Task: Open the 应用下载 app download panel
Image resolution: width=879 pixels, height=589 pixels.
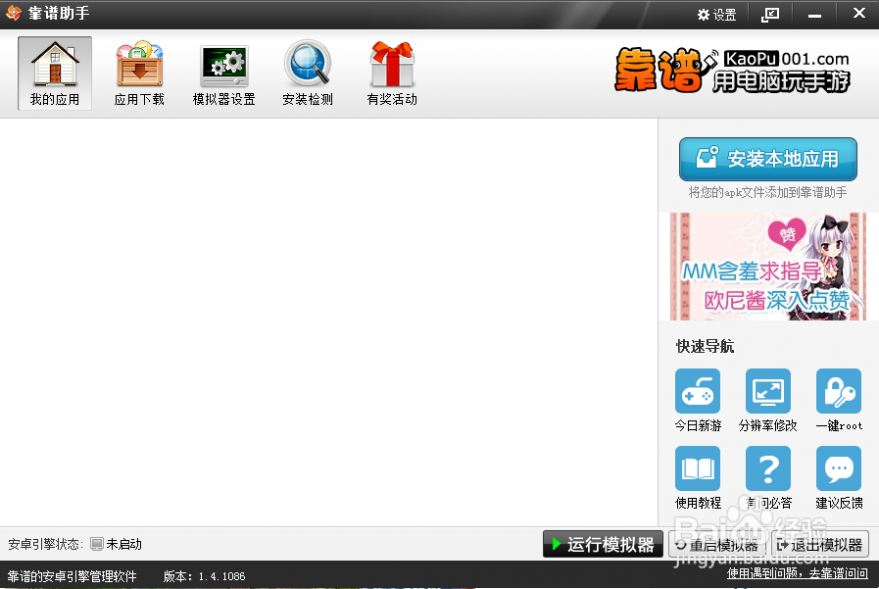Action: pos(138,71)
